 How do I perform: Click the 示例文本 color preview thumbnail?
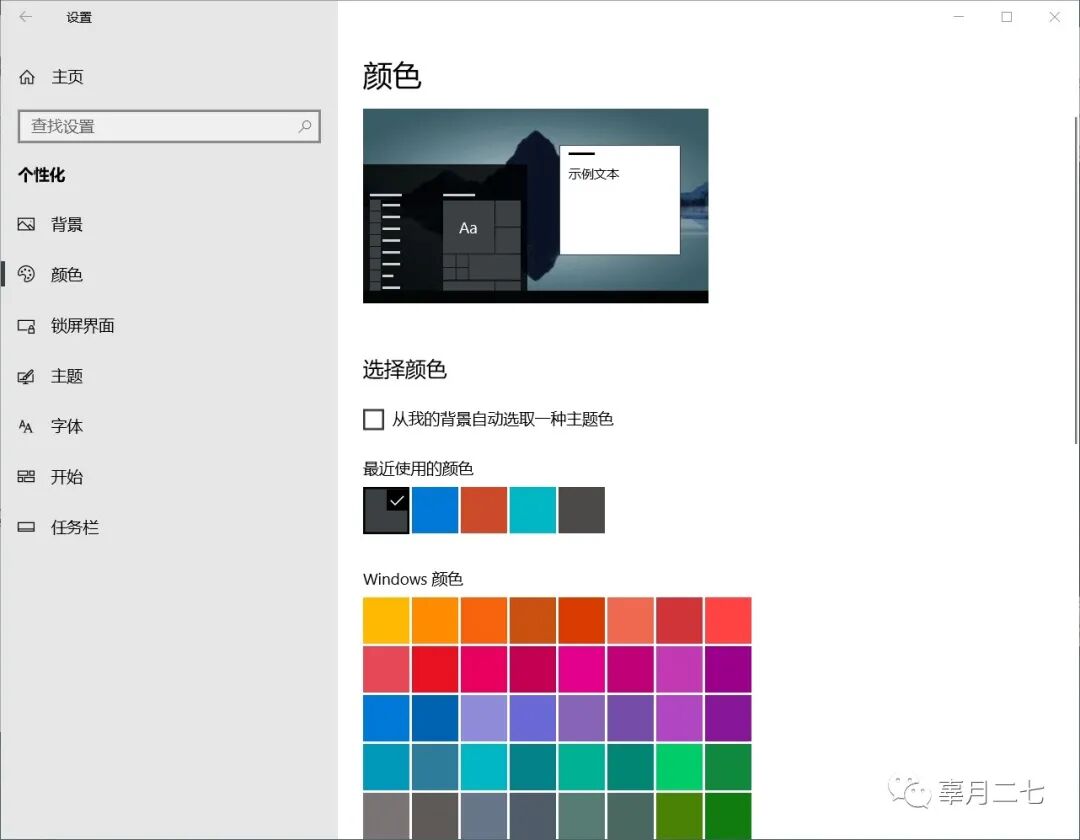point(620,200)
